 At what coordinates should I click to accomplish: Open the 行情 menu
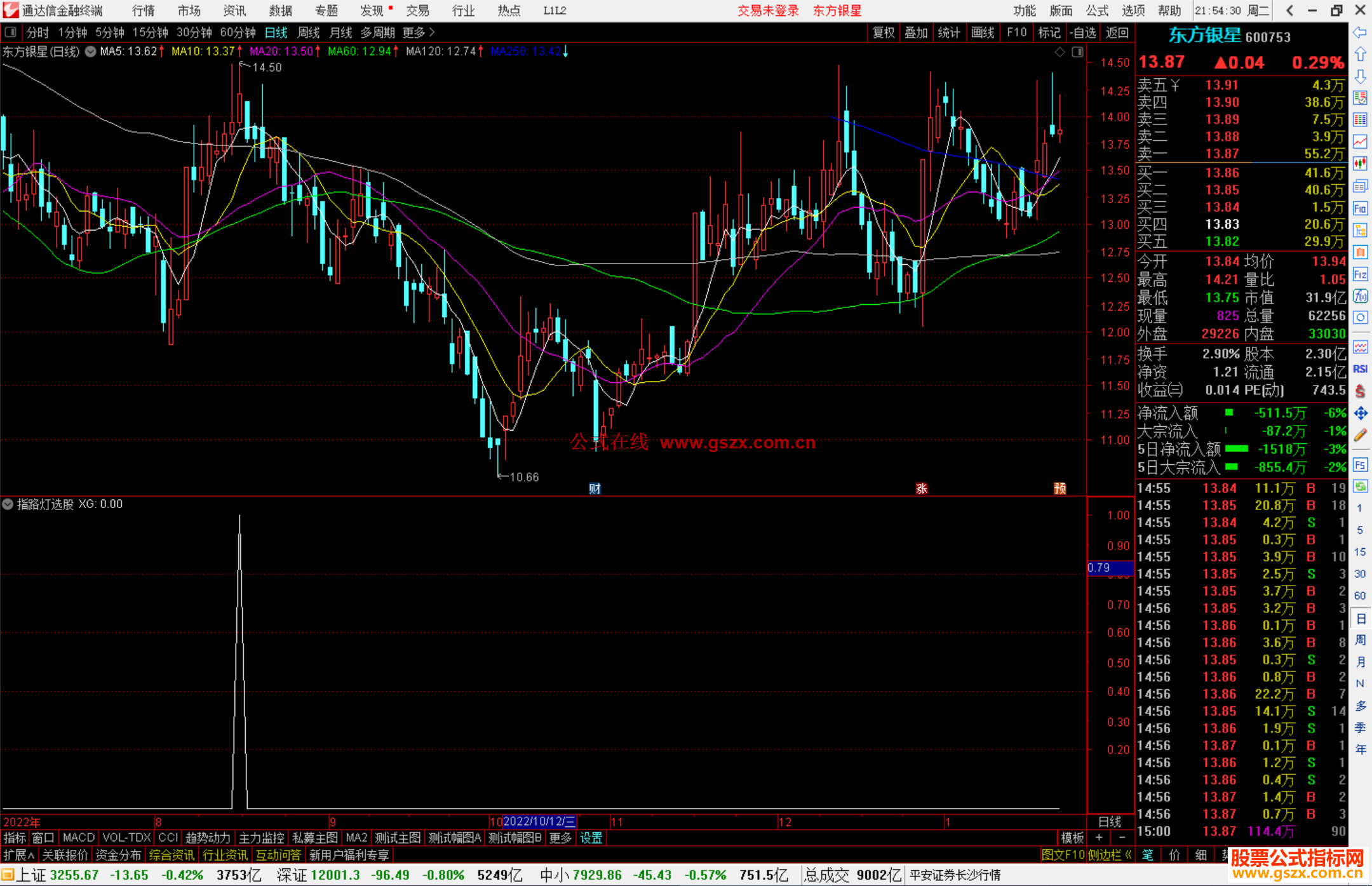tap(144, 11)
